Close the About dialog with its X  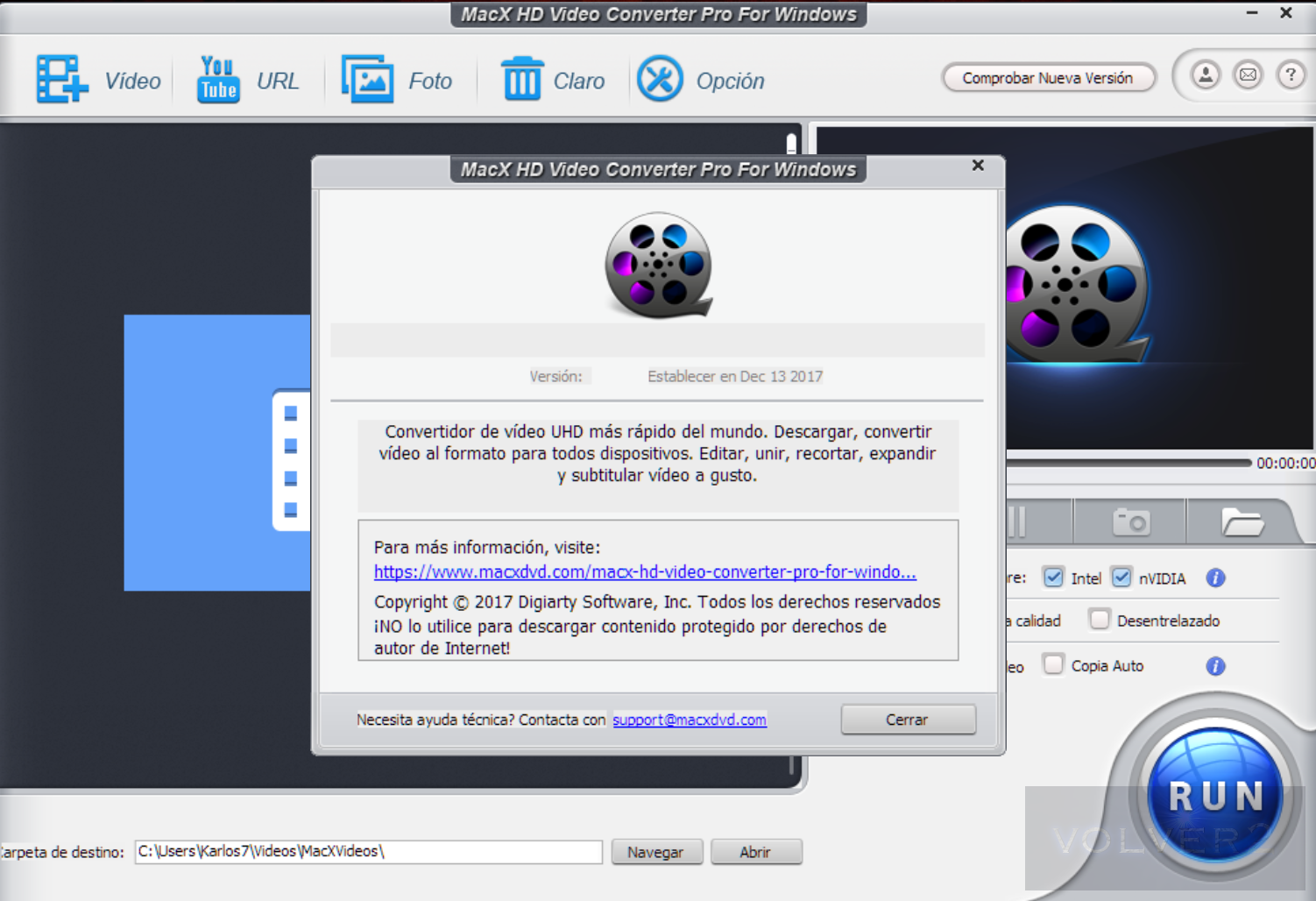click(978, 166)
